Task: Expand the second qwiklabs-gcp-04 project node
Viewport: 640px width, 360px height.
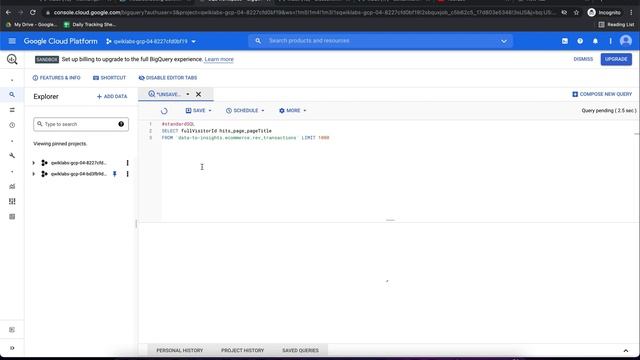Action: (x=33, y=174)
